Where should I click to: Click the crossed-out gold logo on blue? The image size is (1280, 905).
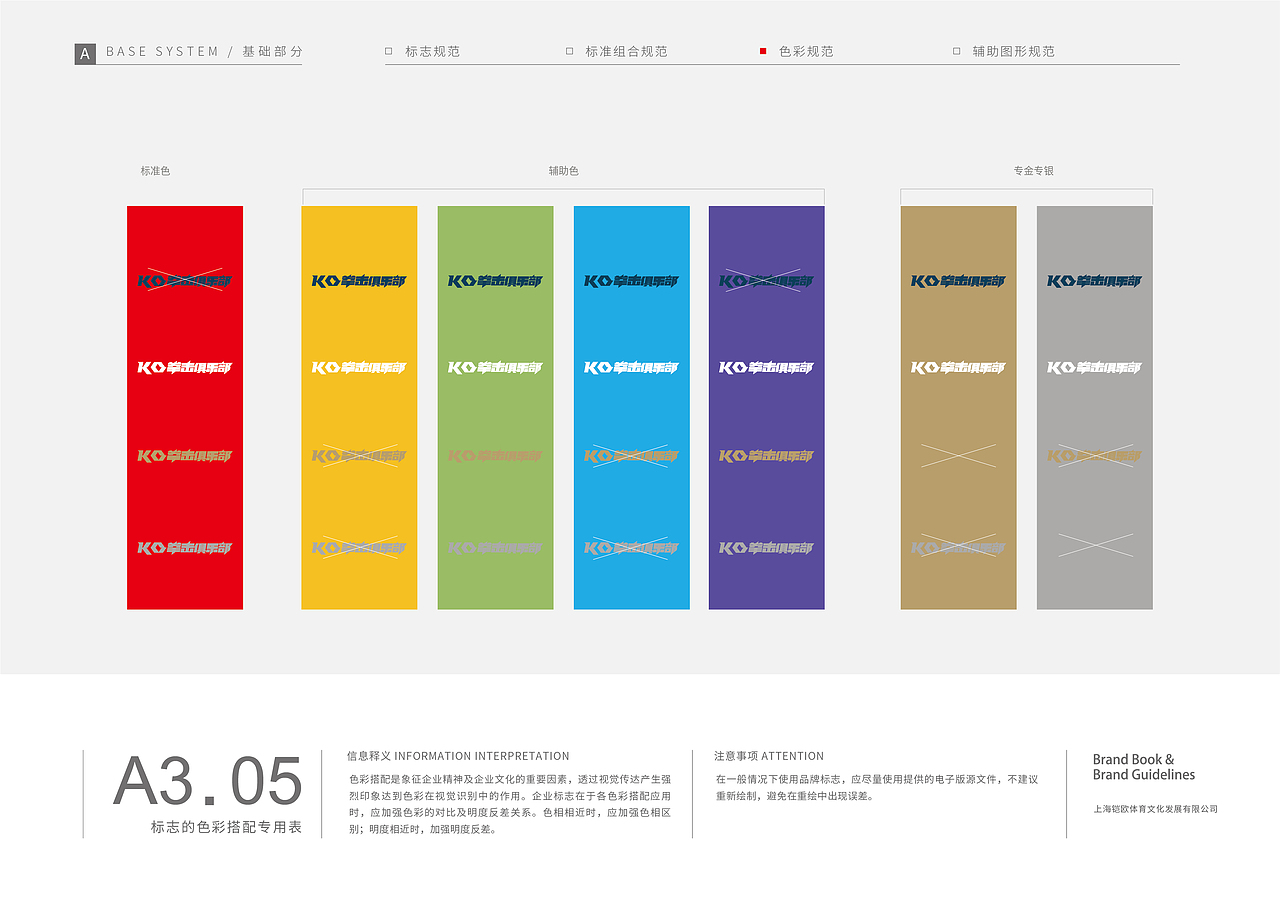click(631, 456)
